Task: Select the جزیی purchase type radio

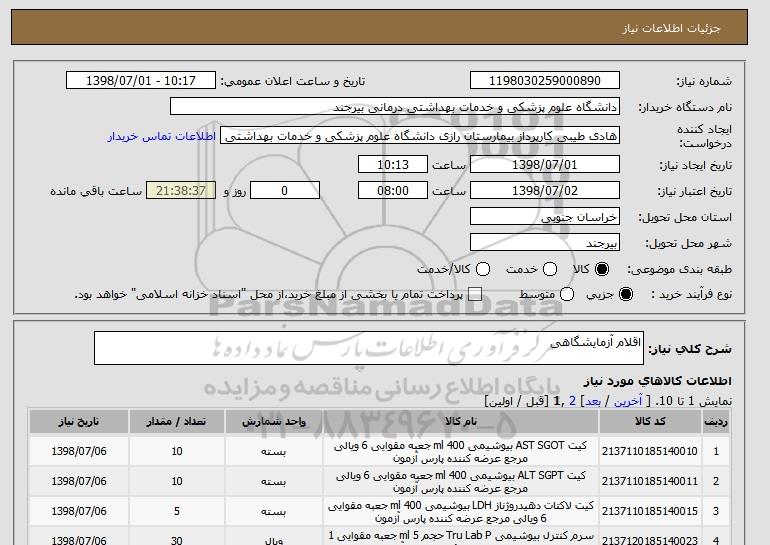Action: click(x=626, y=294)
